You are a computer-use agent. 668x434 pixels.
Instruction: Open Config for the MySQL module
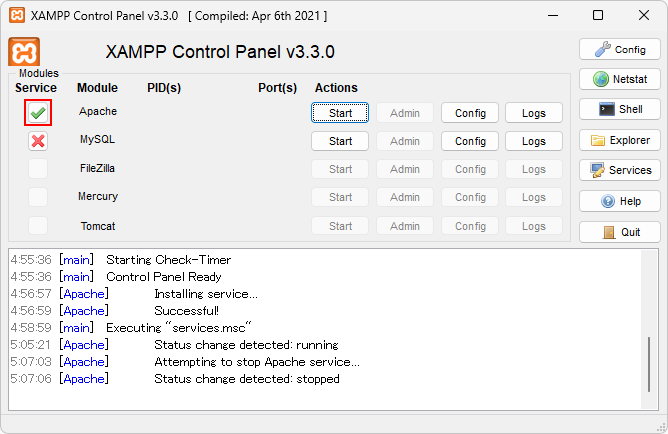pyautogui.click(x=470, y=141)
